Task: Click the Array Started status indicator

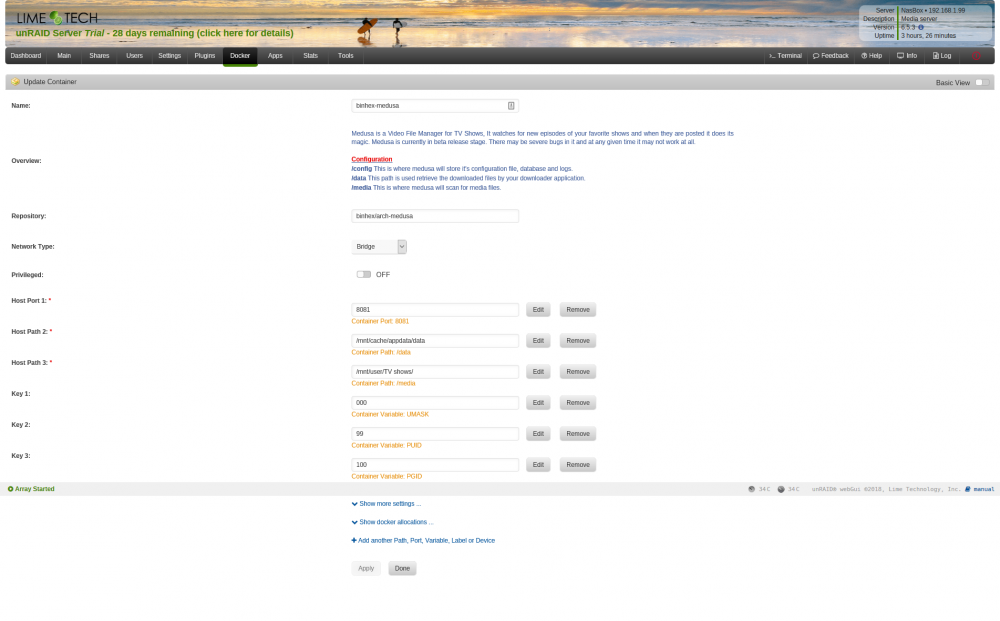Action: click(31, 489)
